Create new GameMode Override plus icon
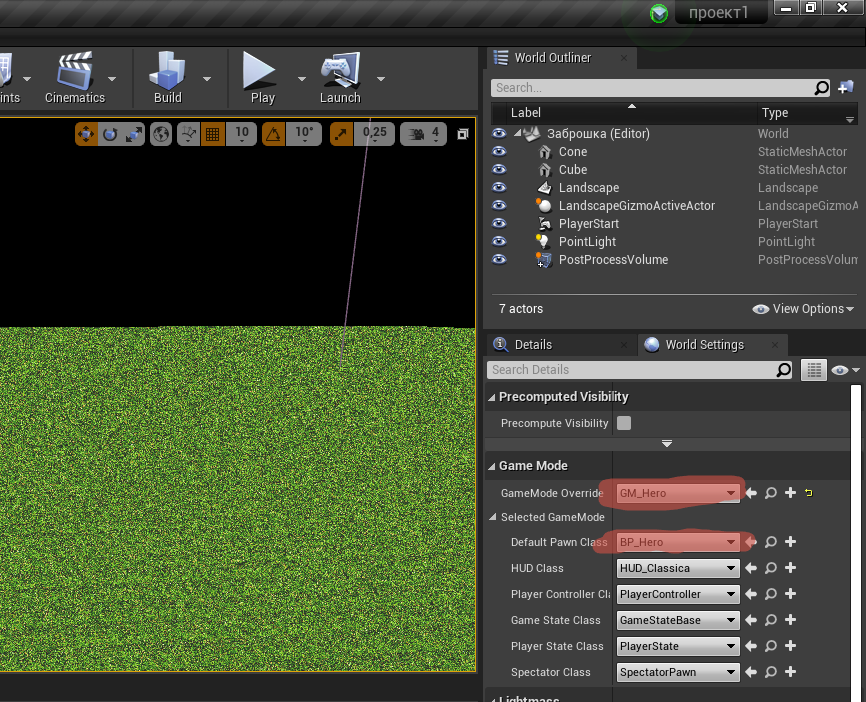 tap(790, 493)
